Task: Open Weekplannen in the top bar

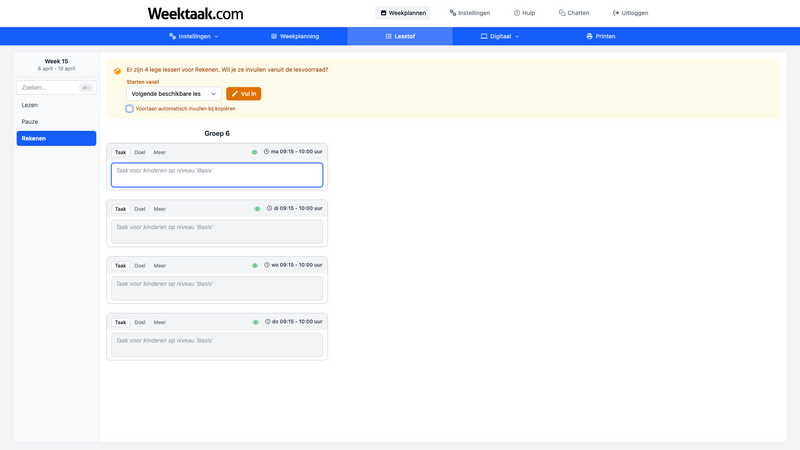Action: 403,13
